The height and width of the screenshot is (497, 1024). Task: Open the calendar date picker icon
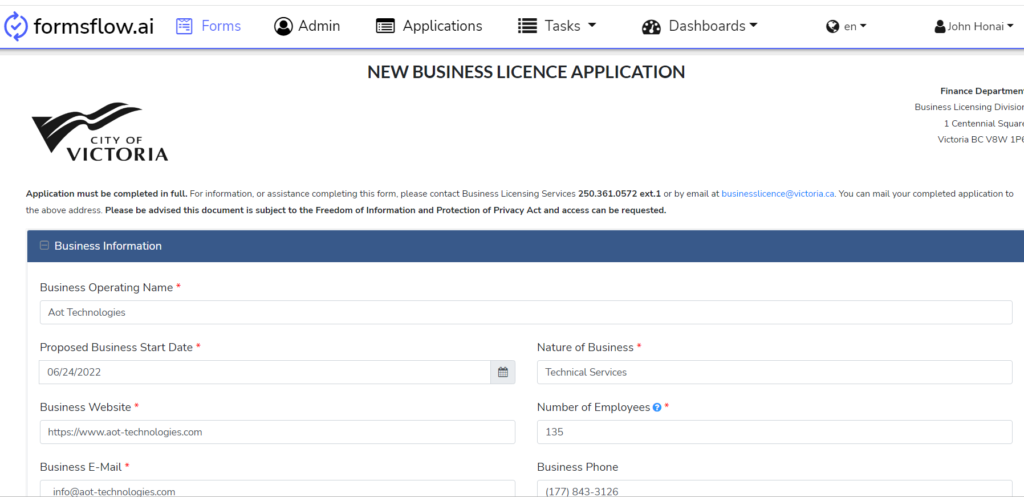point(503,372)
